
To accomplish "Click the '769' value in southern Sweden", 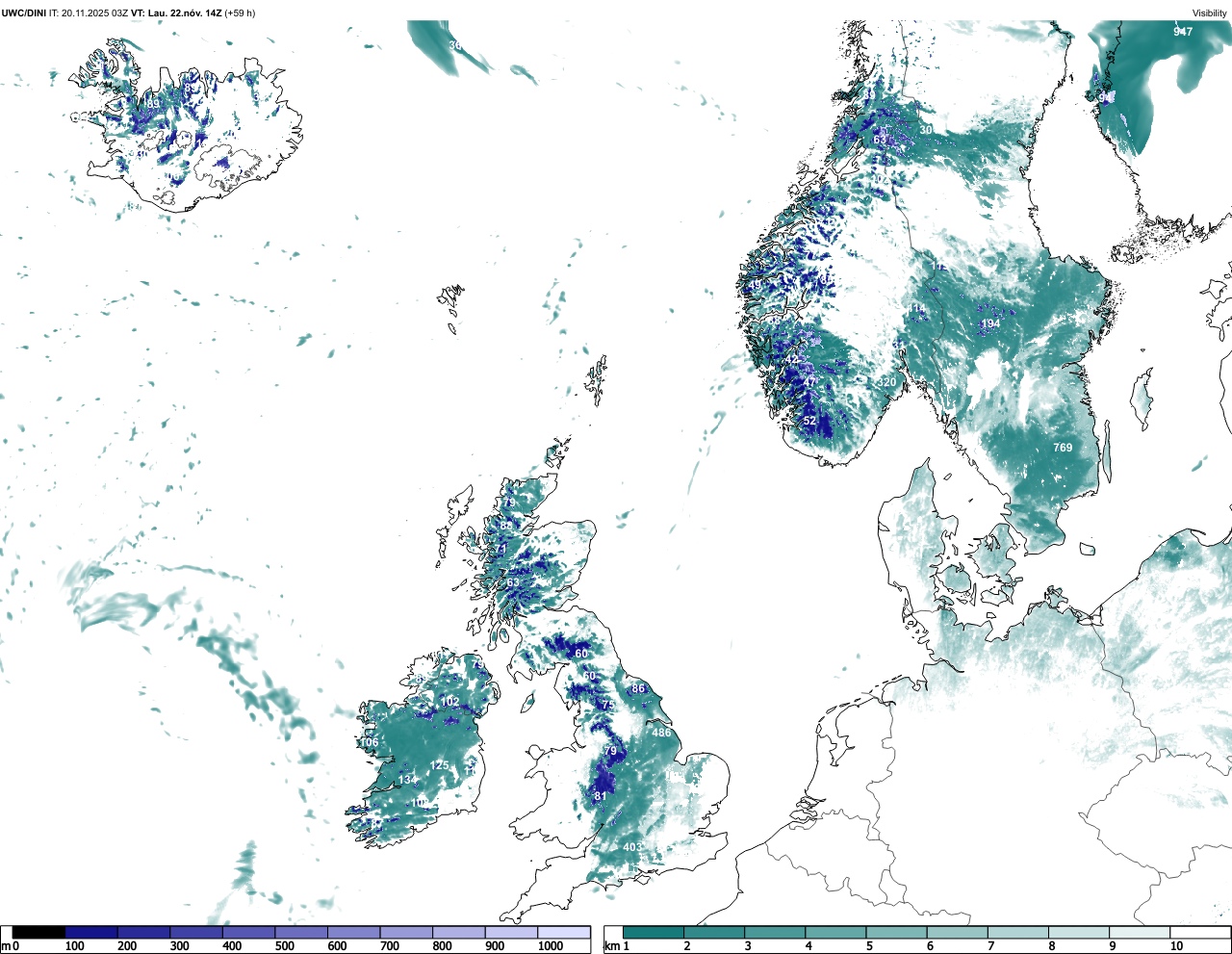I will [1063, 448].
